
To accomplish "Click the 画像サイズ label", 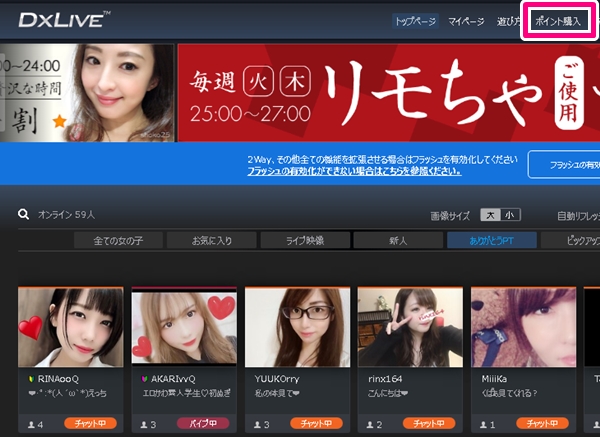I will [x=450, y=216].
